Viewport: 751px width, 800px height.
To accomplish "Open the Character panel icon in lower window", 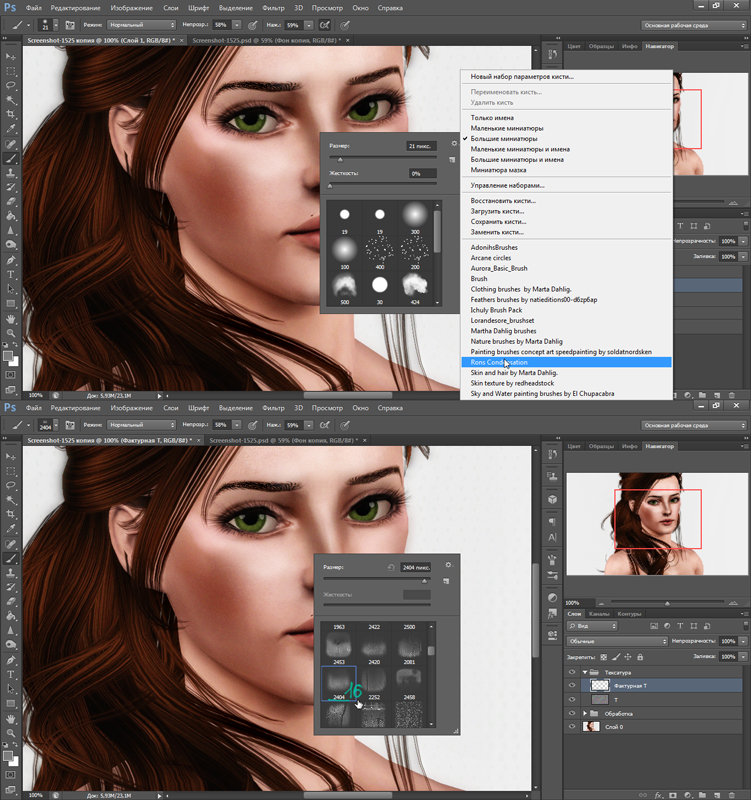I will pos(552,537).
